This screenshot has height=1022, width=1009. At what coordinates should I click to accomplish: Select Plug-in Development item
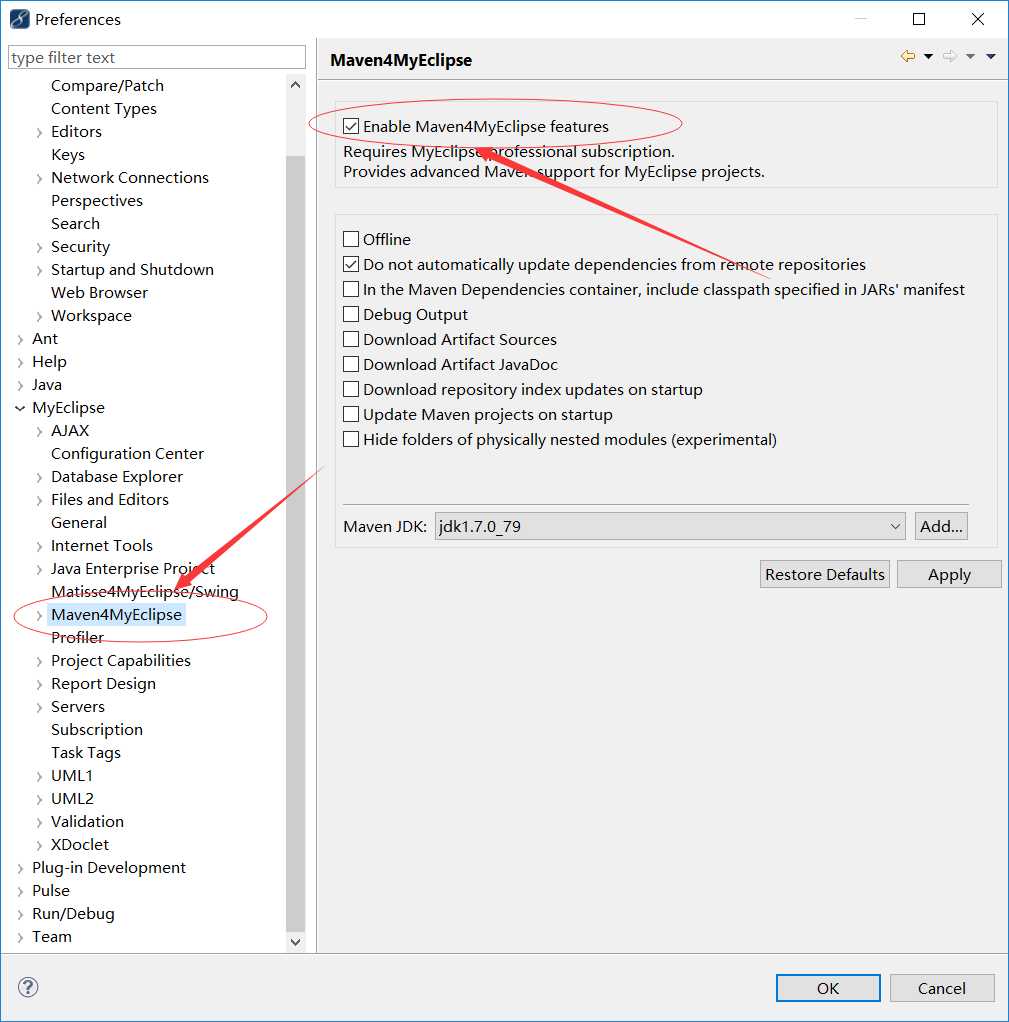tap(109, 868)
